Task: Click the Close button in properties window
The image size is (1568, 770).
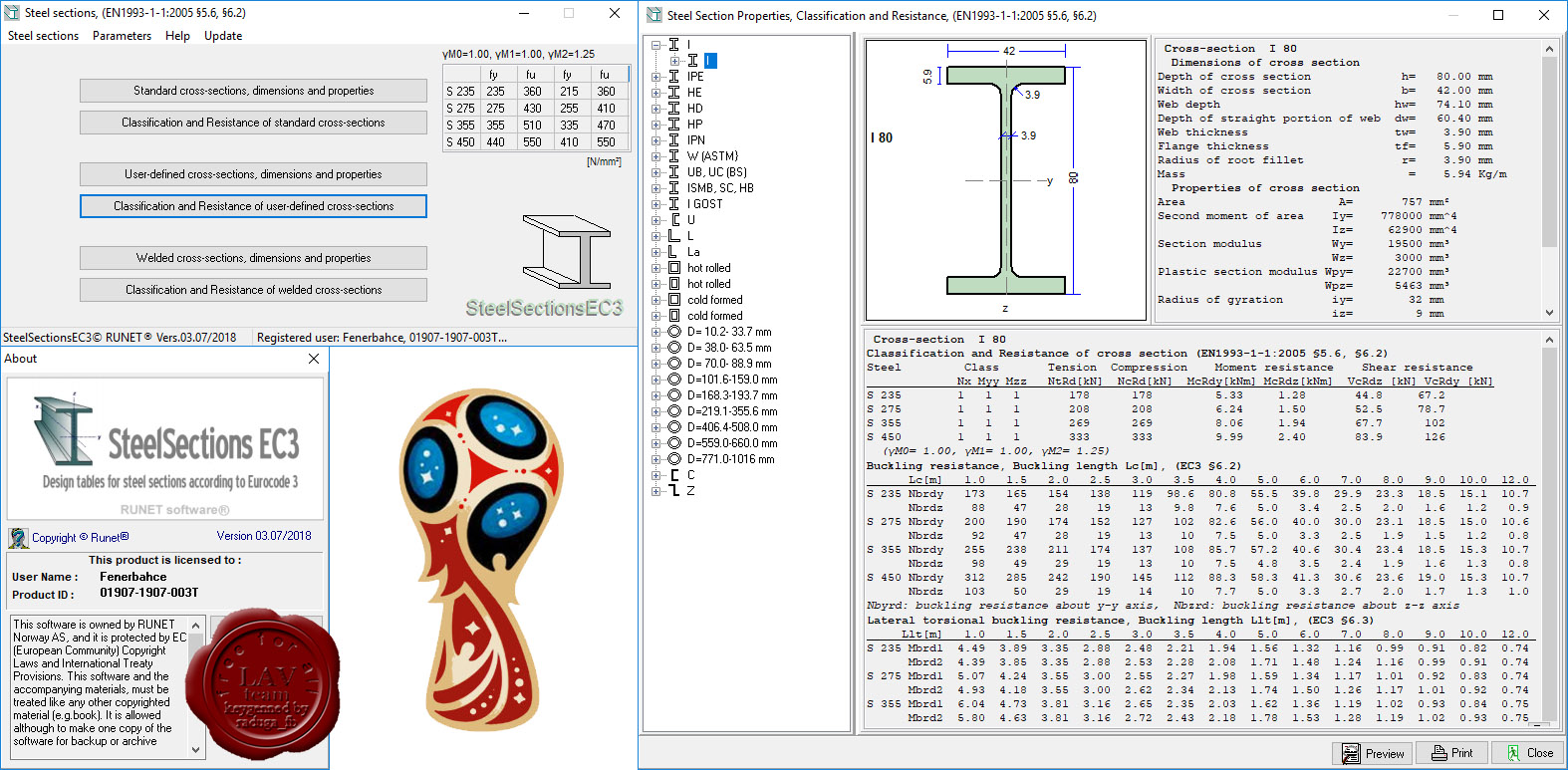Action: point(1529,753)
